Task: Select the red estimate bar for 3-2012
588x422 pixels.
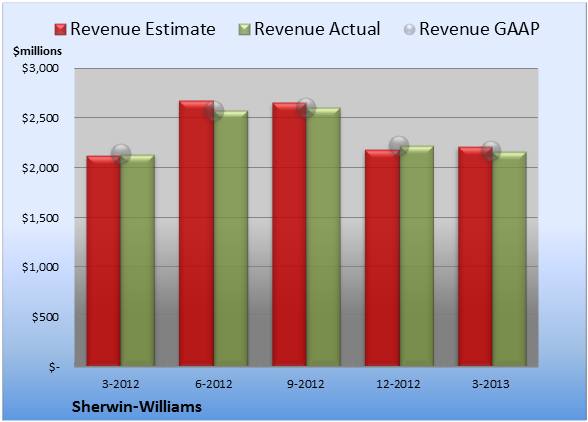Action: pyautogui.click(x=104, y=261)
